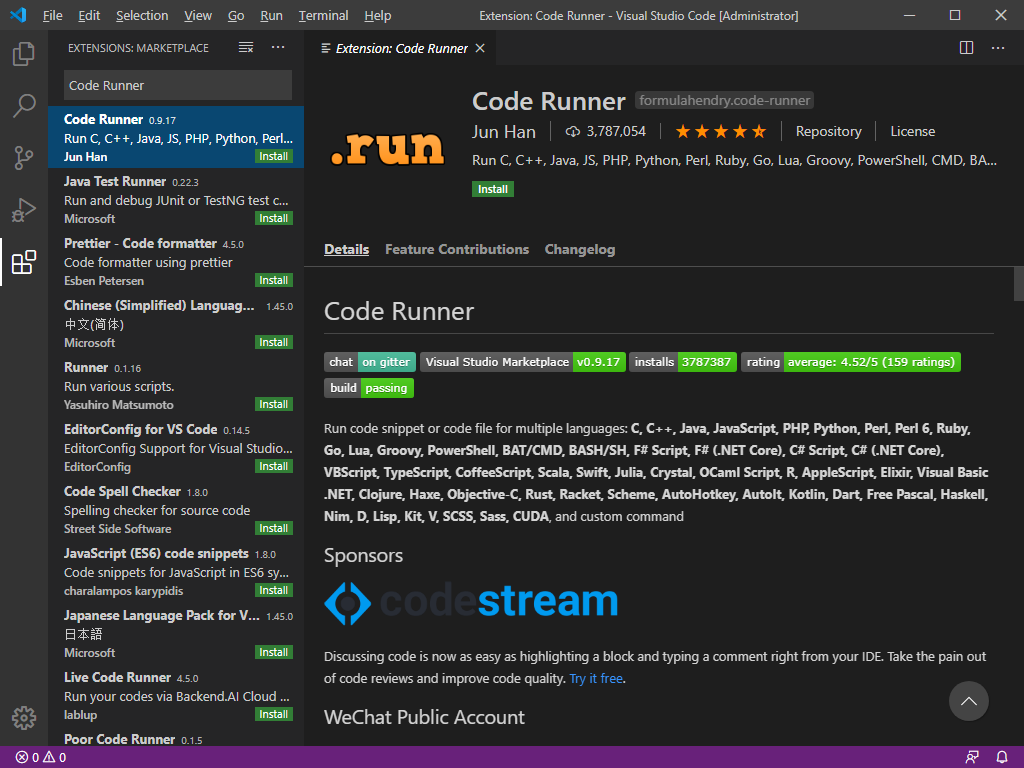Open the Run and Debug view
Viewport: 1024px width, 768px height.
click(24, 210)
